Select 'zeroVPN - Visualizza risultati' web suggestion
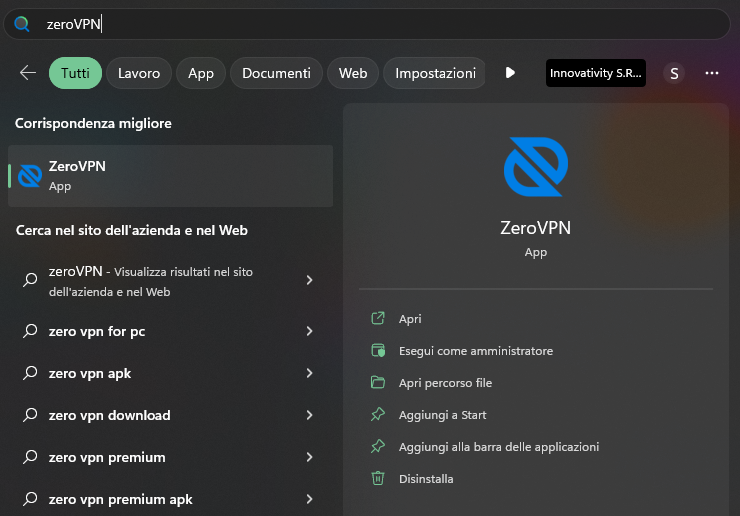 (x=170, y=281)
